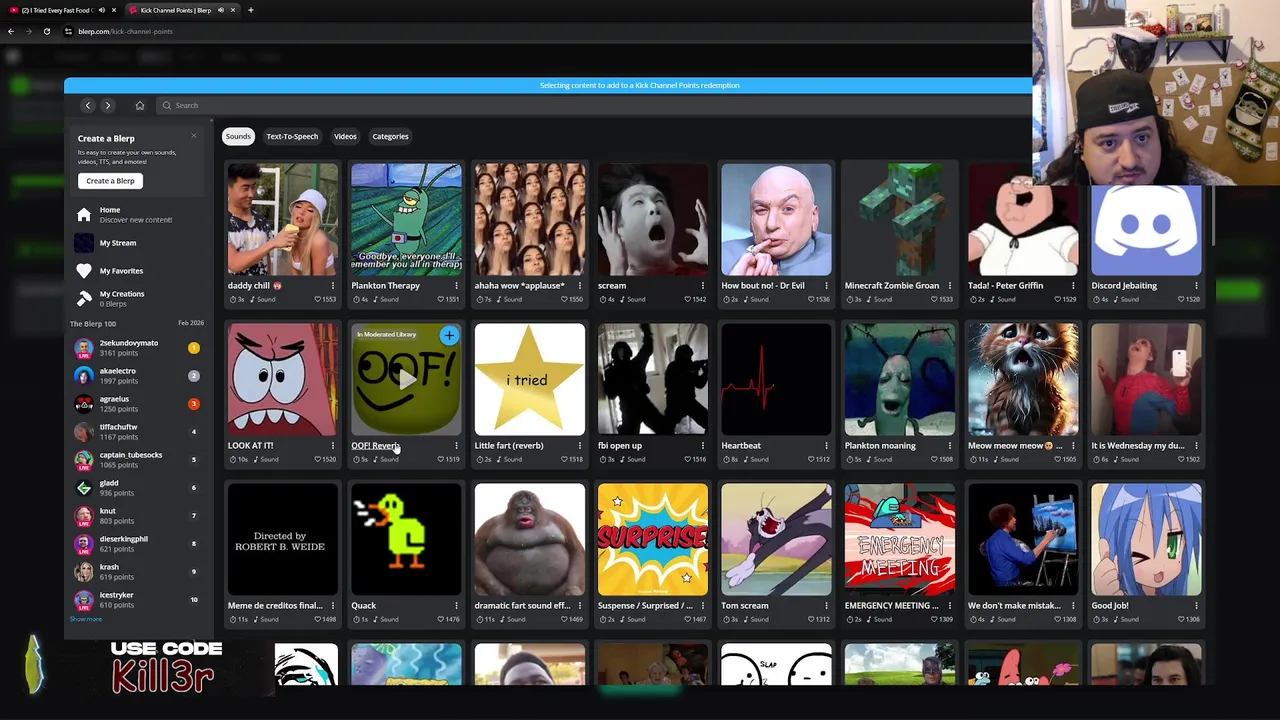1280x720 pixels.
Task: Mute the Kick Channel Points browser tab audio
Action: [x=221, y=10]
